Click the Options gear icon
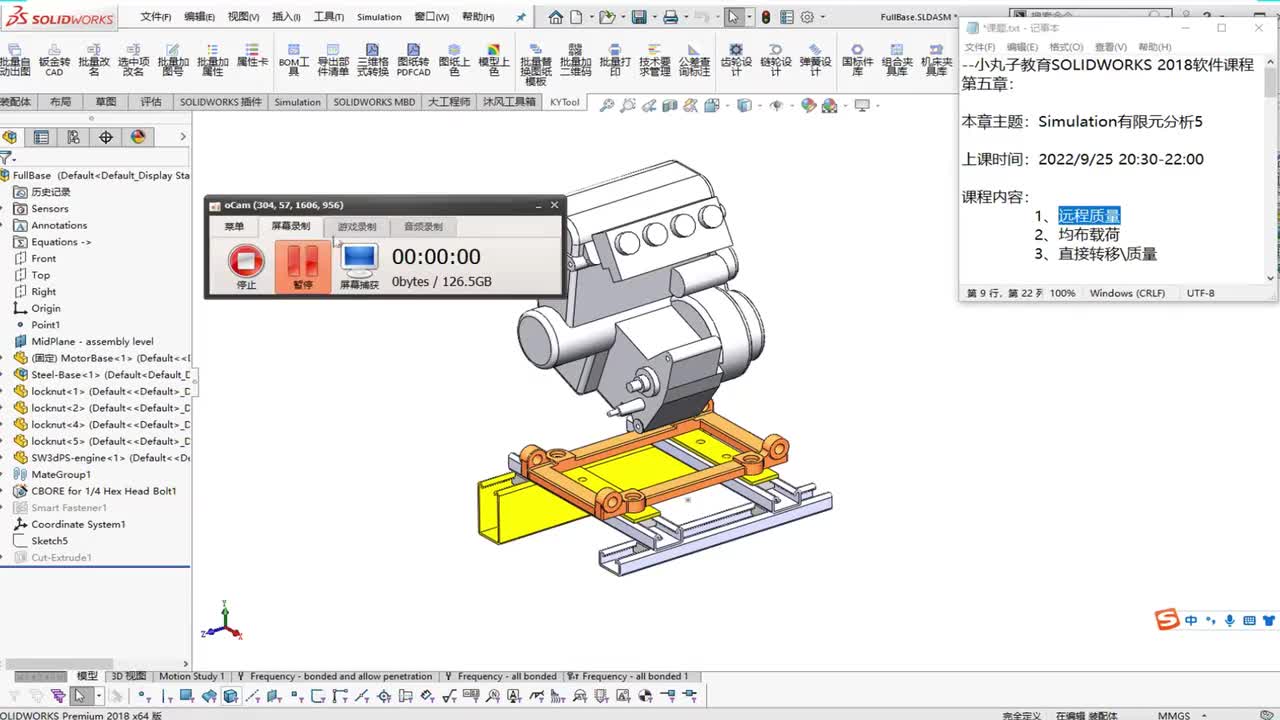 coord(807,17)
